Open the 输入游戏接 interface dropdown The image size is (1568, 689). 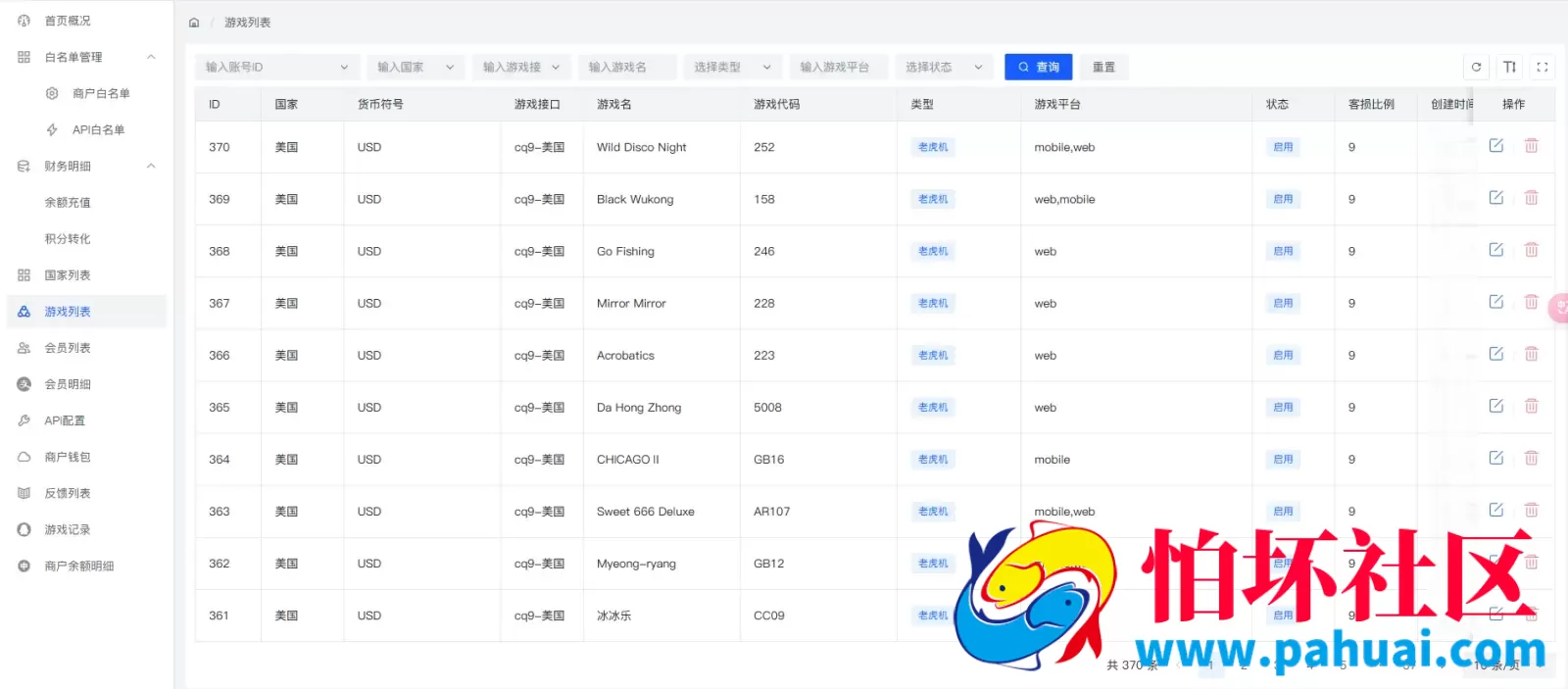click(x=521, y=67)
